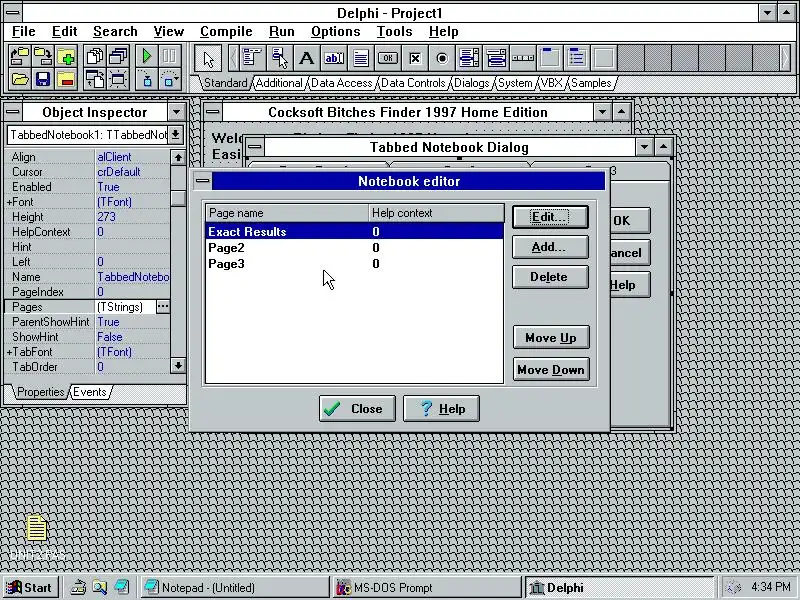Switch to Notepad - (Untitled) on the taskbar
This screenshot has width=800, height=600.
point(235,588)
